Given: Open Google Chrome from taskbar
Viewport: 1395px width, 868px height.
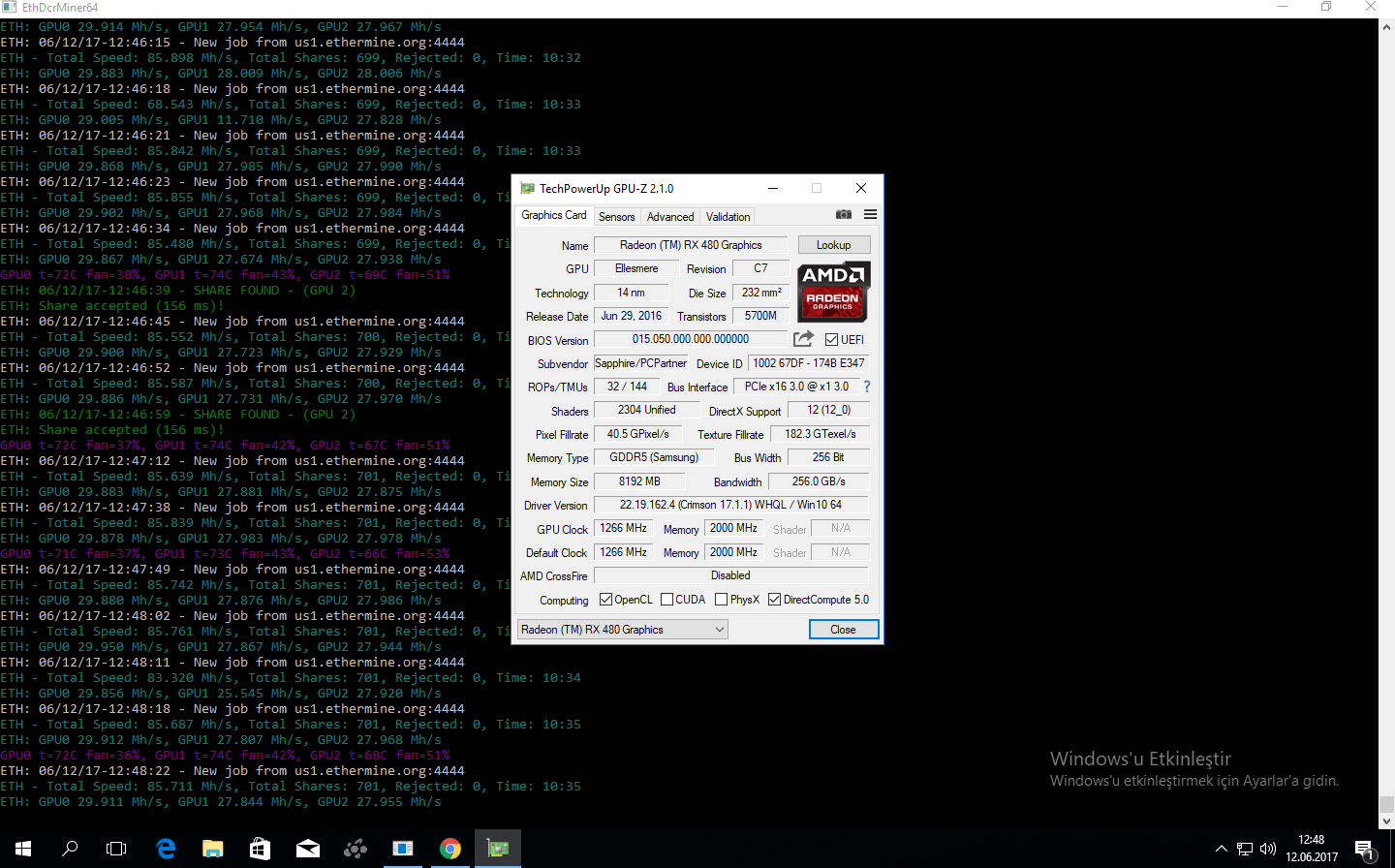Looking at the screenshot, I should tap(450, 849).
